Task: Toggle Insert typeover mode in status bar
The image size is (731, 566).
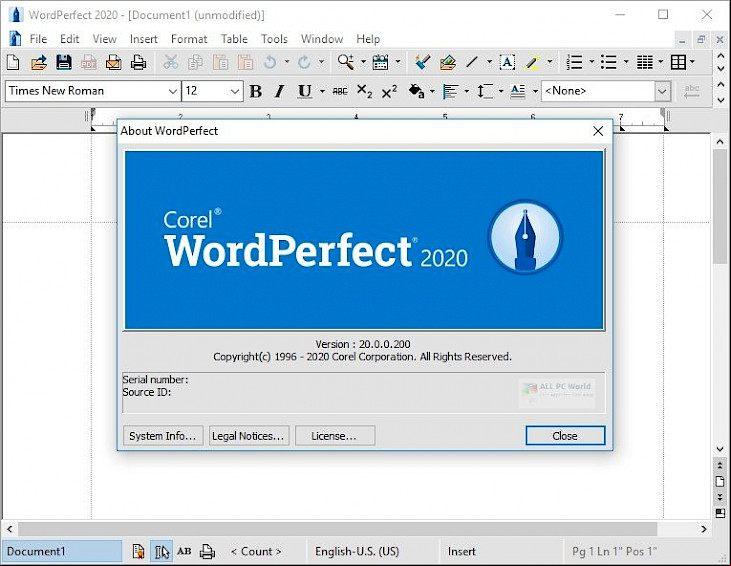Action: coord(462,552)
